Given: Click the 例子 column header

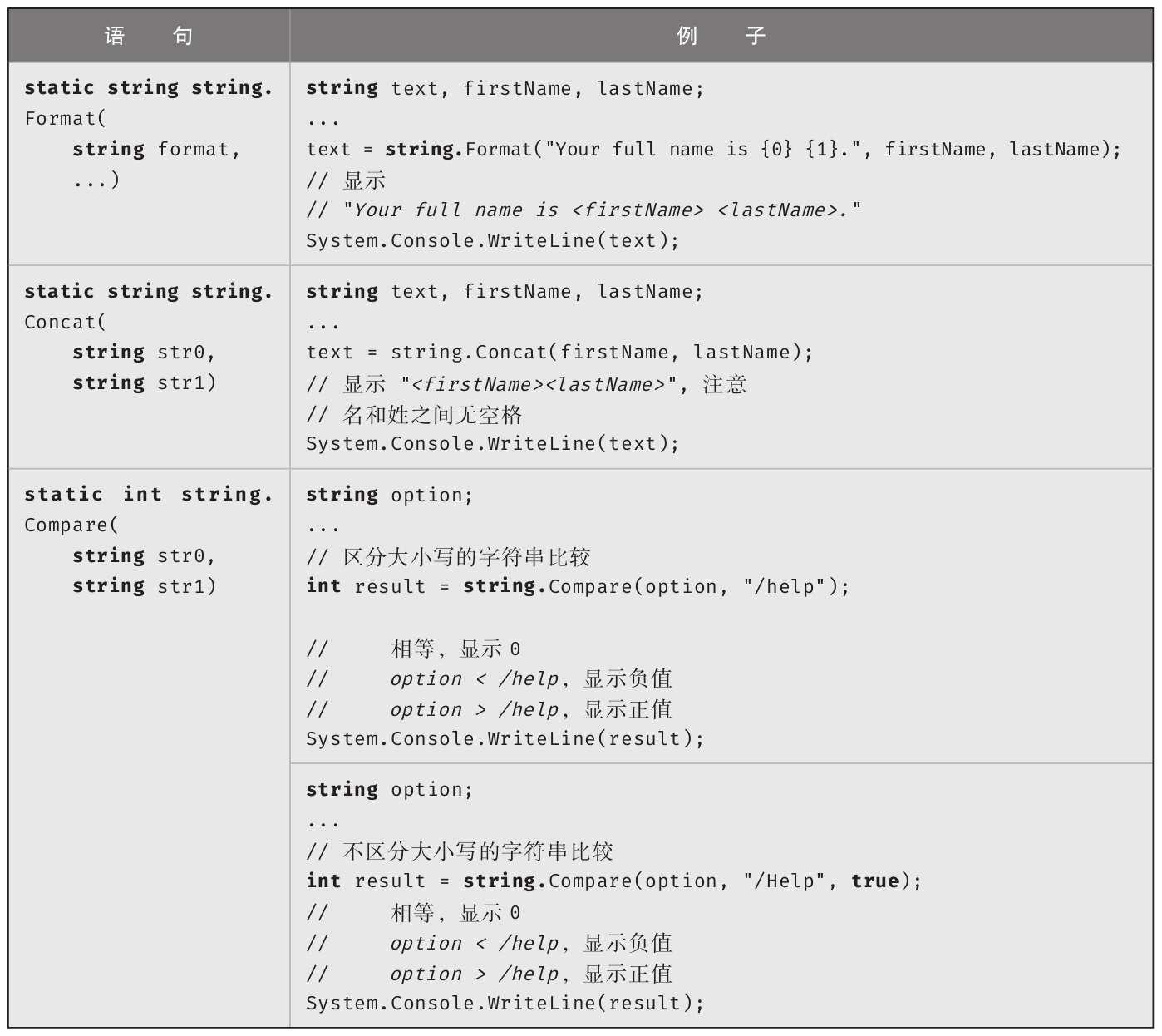Looking at the screenshot, I should (x=721, y=36).
